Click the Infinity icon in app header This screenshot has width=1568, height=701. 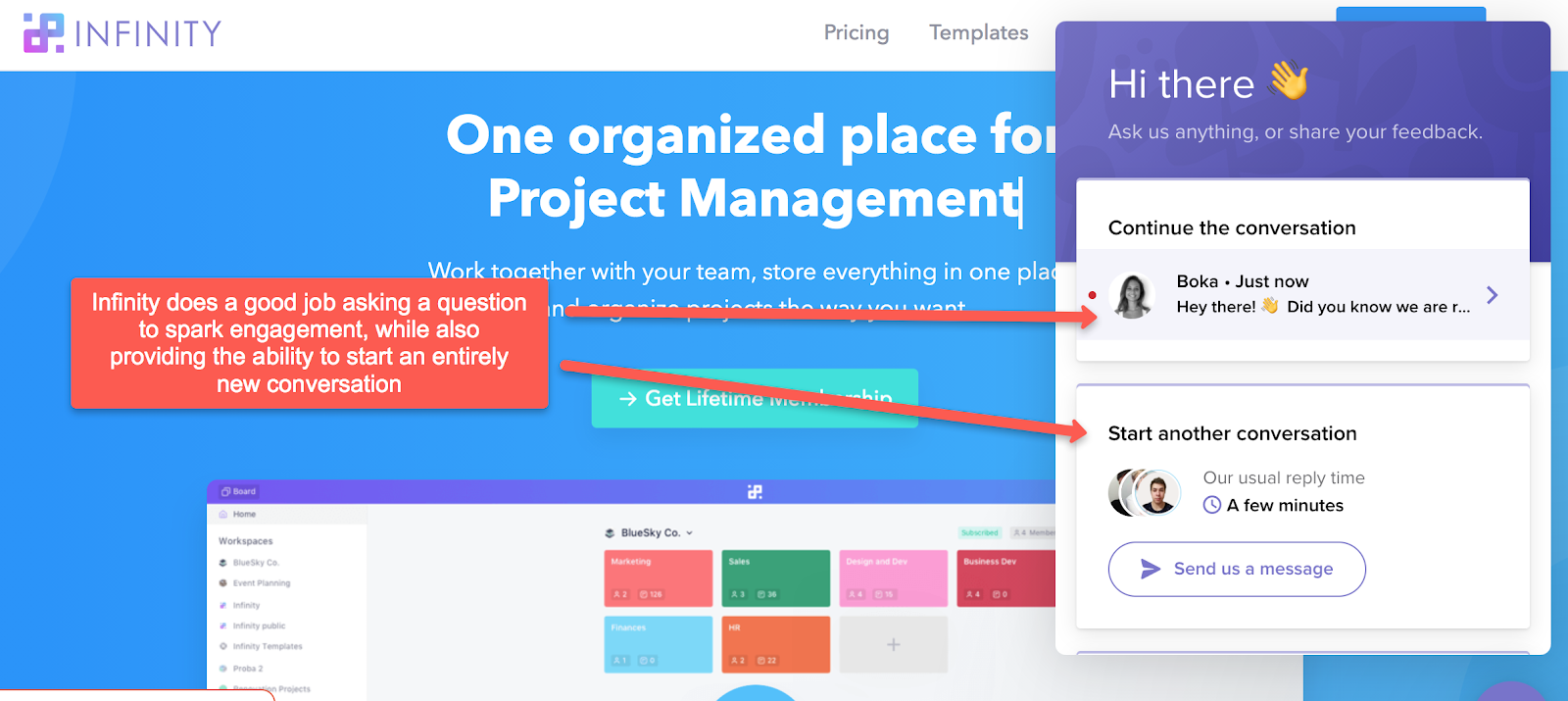click(755, 491)
